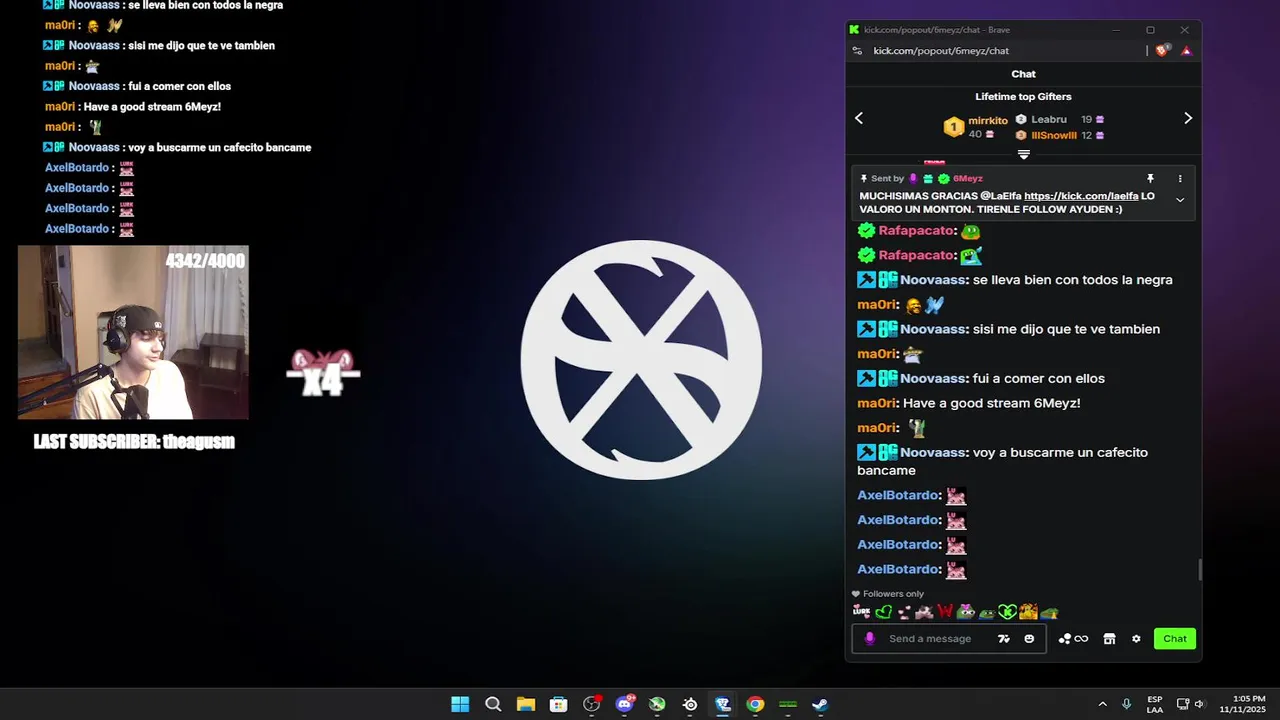Click the streamer webcam thumbnail
1280x720 pixels.
[133, 332]
